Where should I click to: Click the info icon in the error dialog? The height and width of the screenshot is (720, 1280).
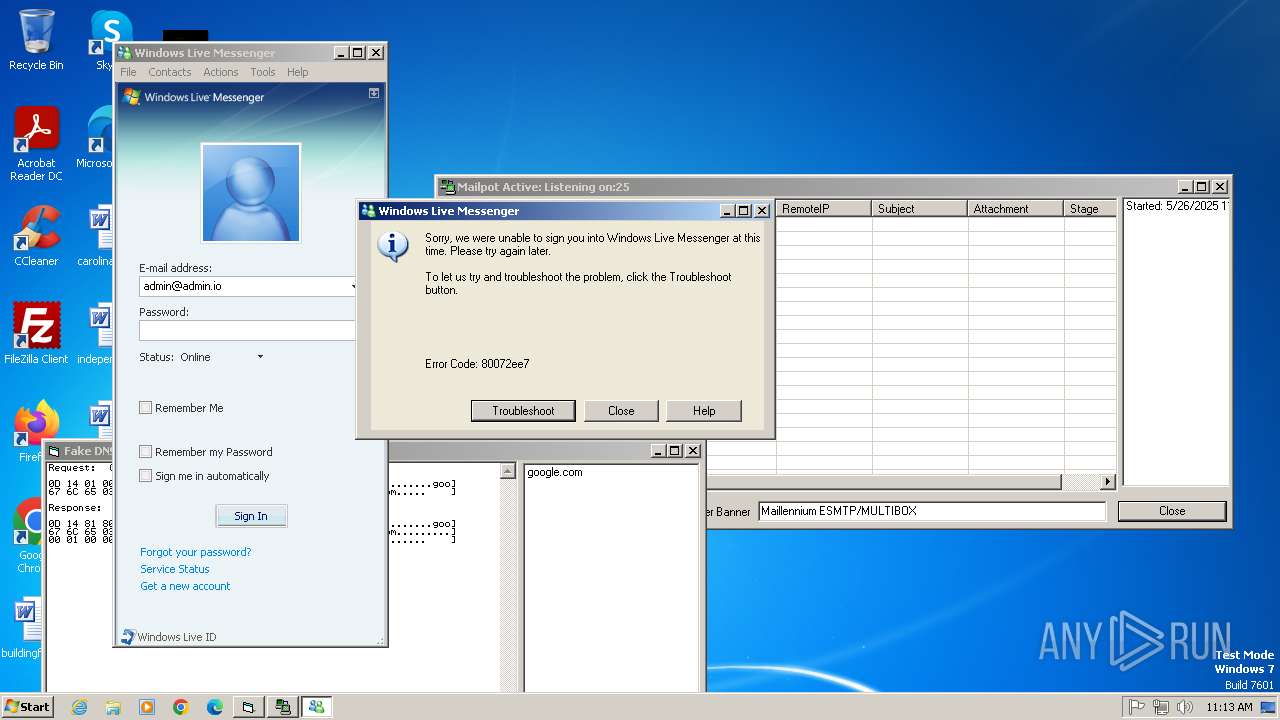click(393, 246)
